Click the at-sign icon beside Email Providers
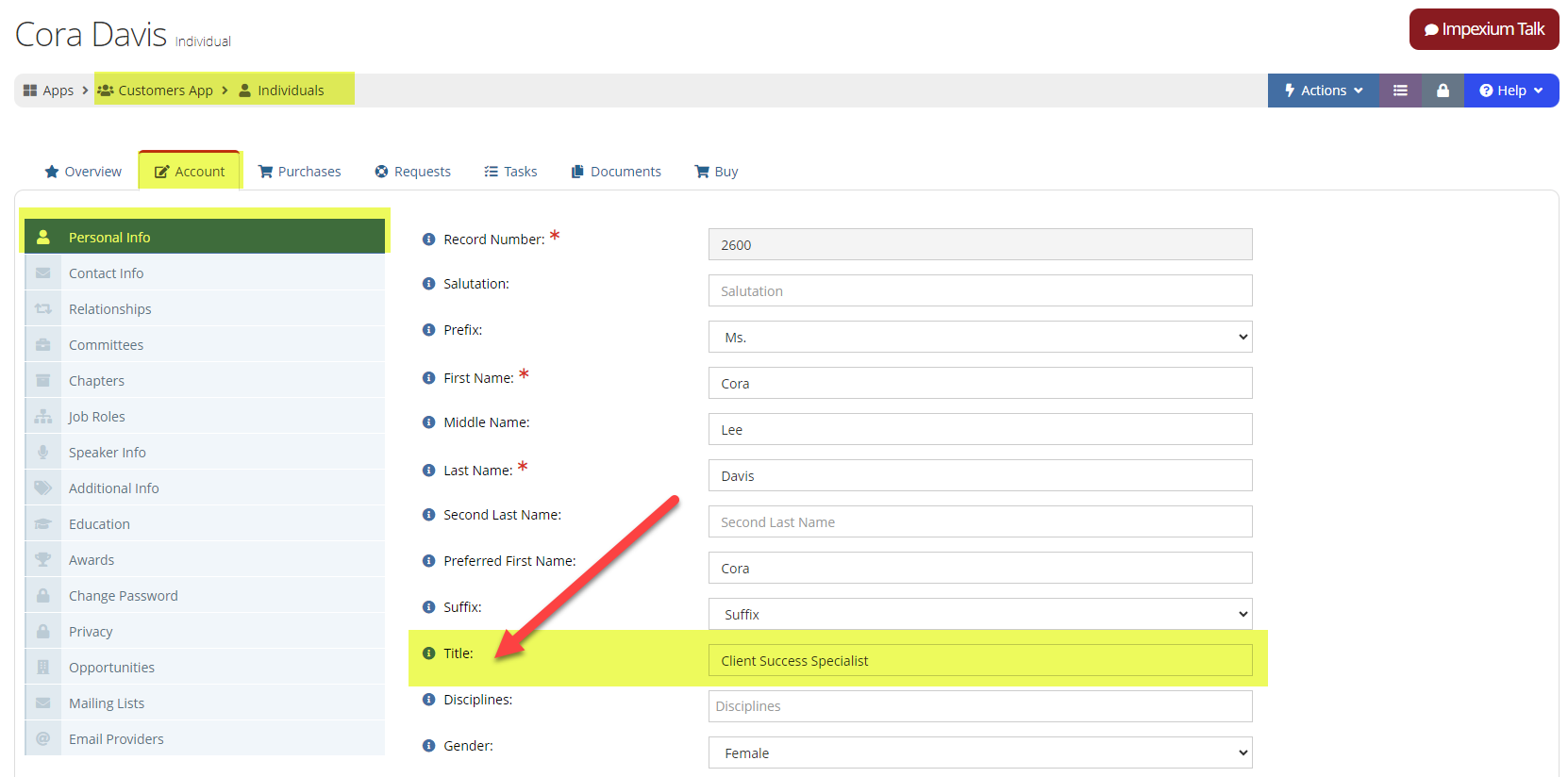 (43, 739)
